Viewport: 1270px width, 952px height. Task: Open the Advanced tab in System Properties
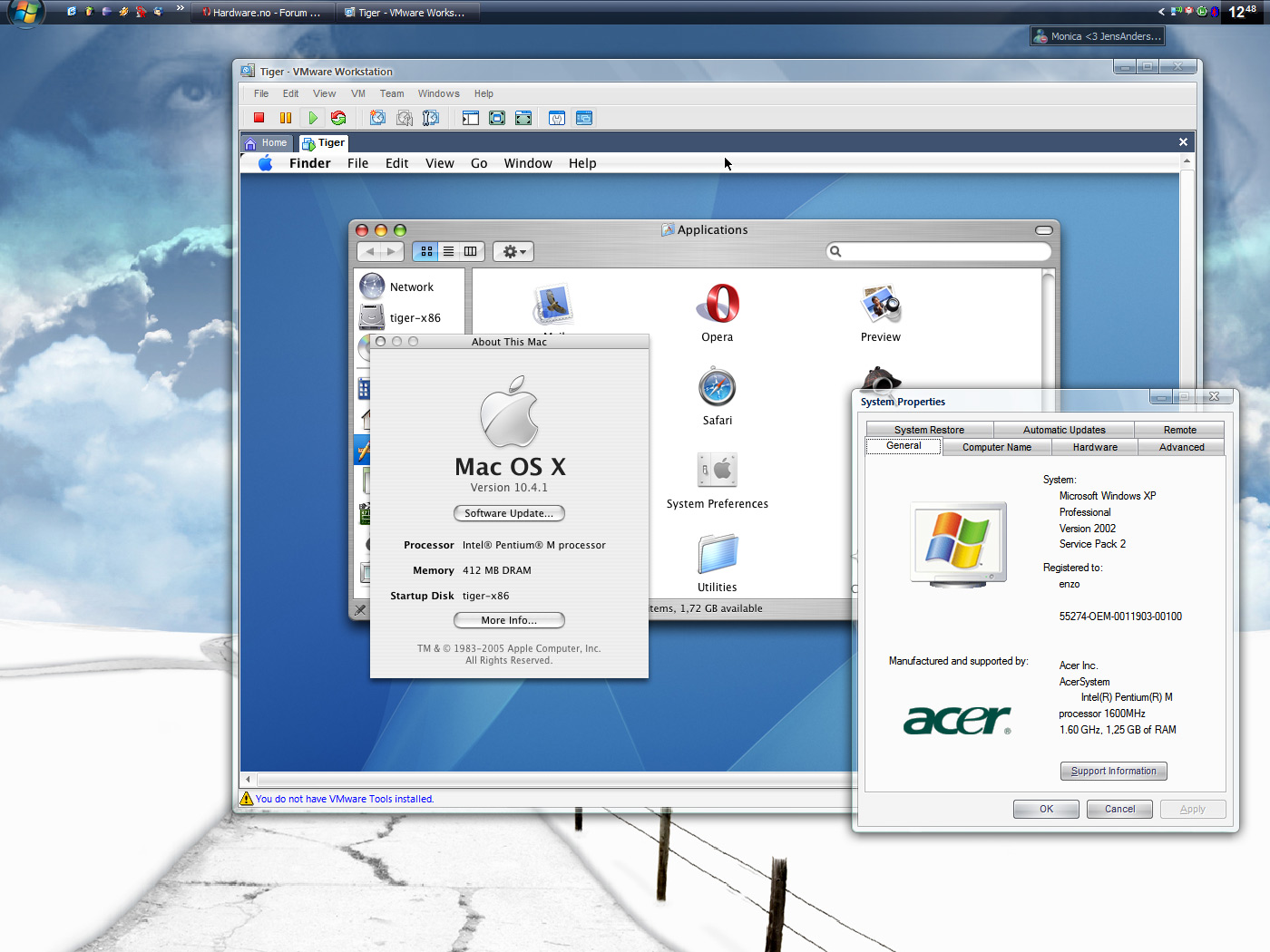[1182, 447]
